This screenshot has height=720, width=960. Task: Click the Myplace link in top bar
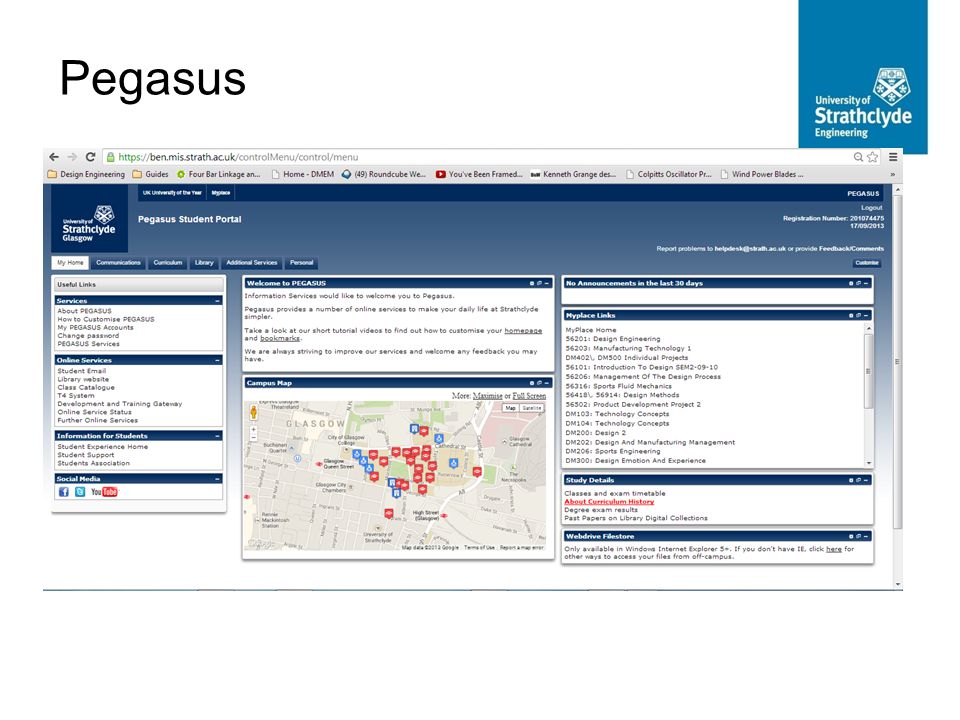point(220,193)
